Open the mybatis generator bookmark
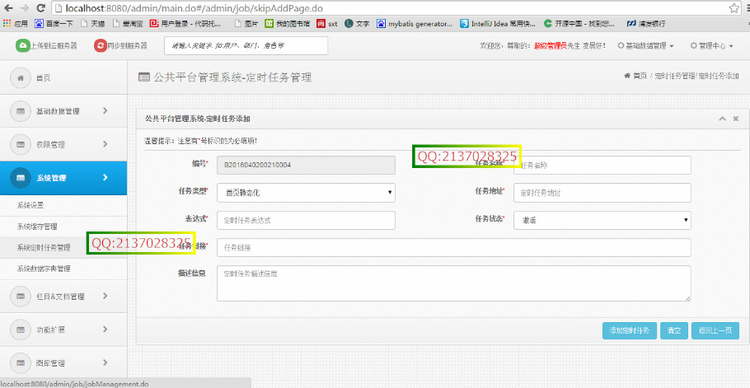 pos(414,23)
